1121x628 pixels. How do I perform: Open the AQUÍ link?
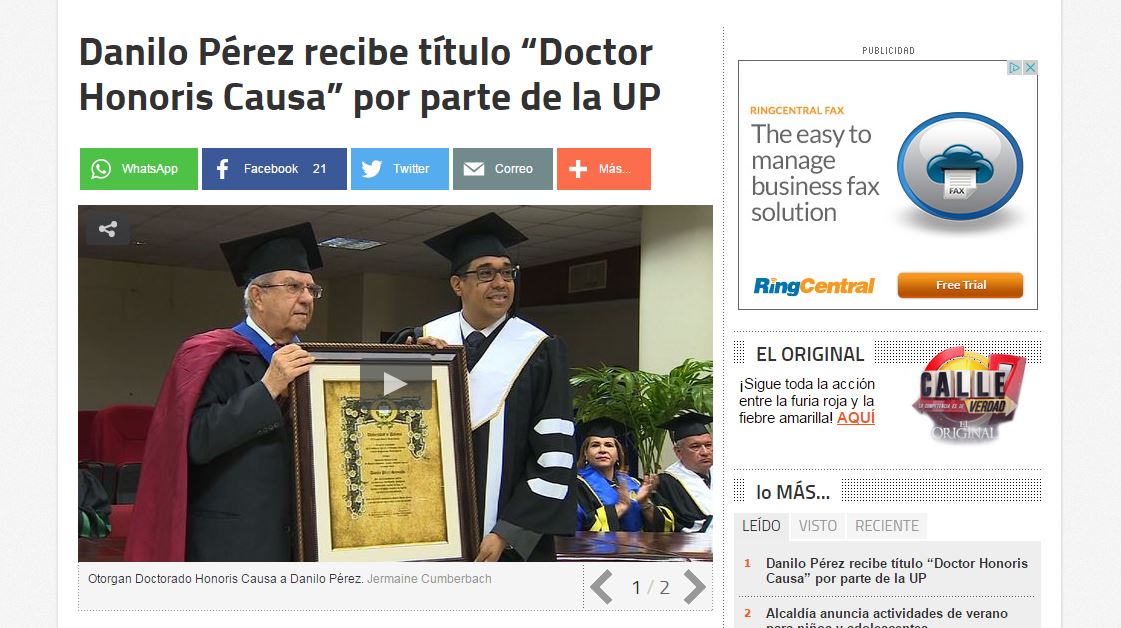point(856,418)
